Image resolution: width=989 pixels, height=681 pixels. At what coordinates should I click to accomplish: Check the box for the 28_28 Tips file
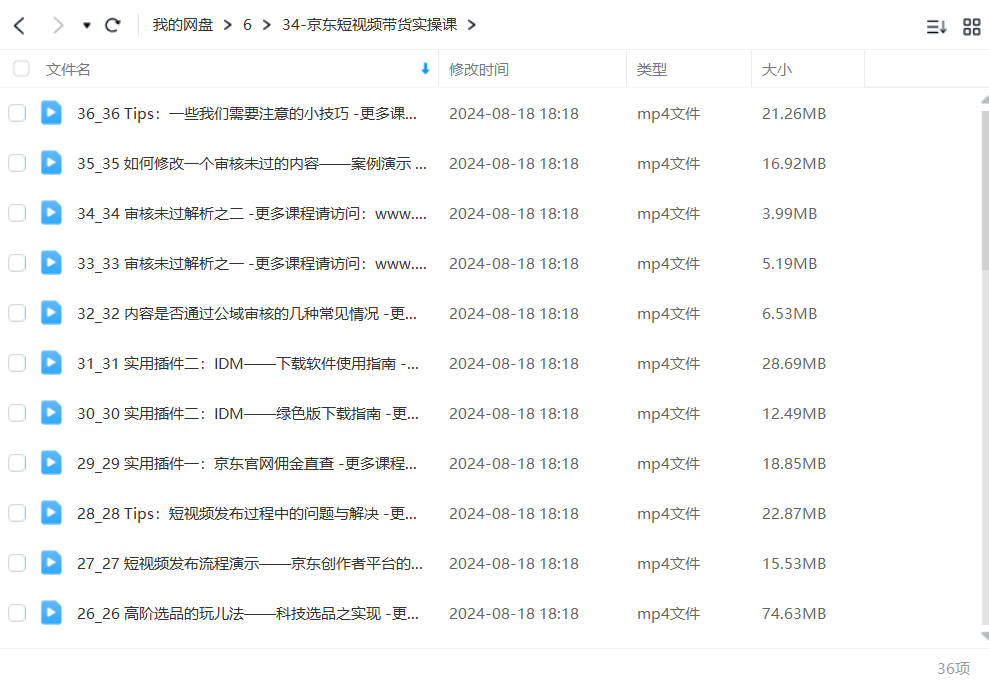[17, 513]
